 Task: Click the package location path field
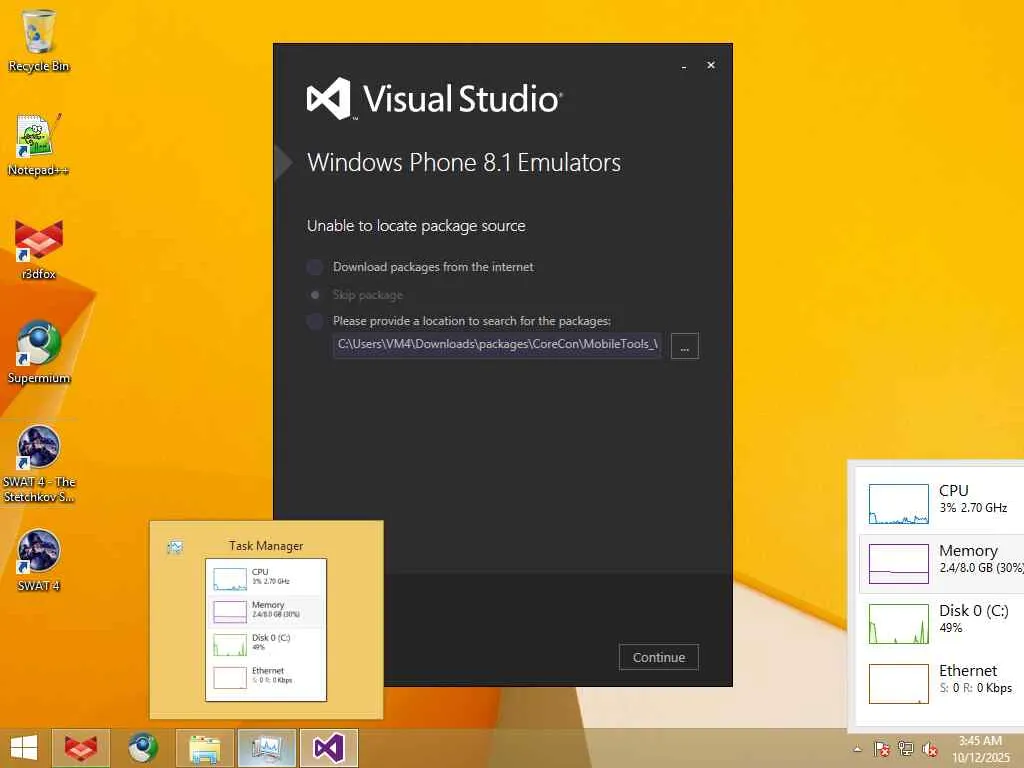click(x=497, y=345)
